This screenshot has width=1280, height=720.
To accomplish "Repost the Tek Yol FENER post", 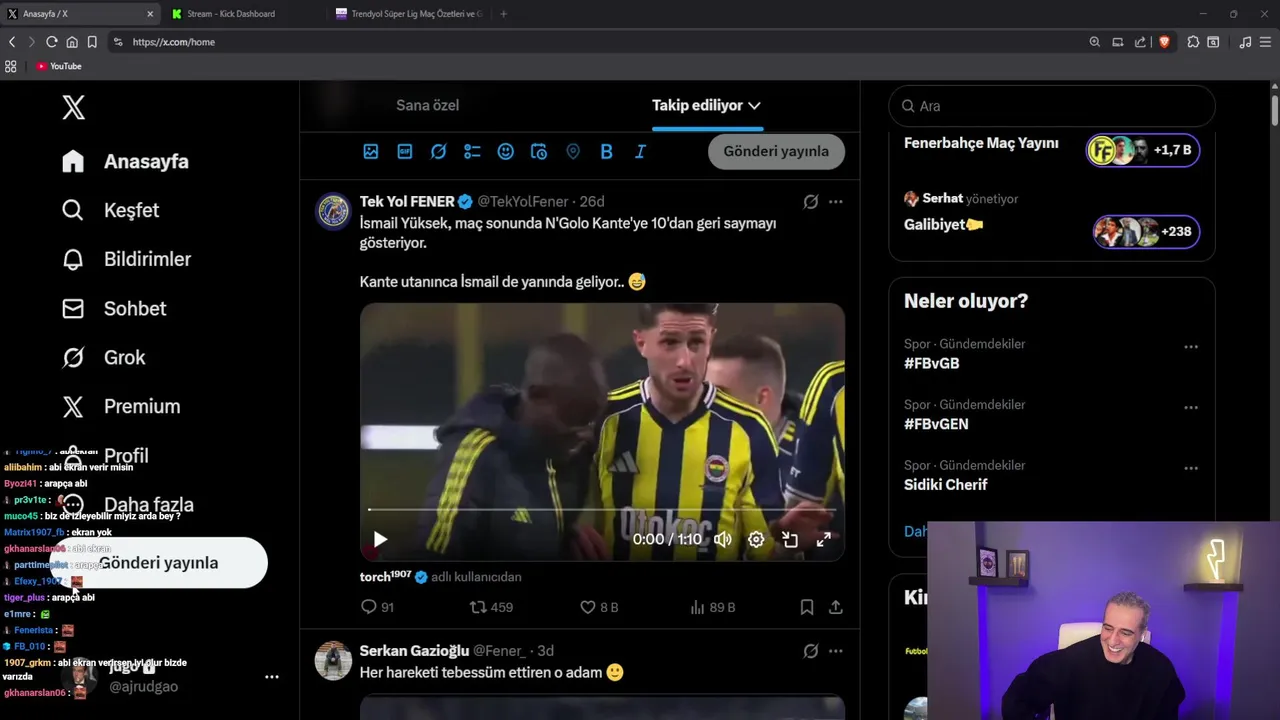I will coord(491,607).
